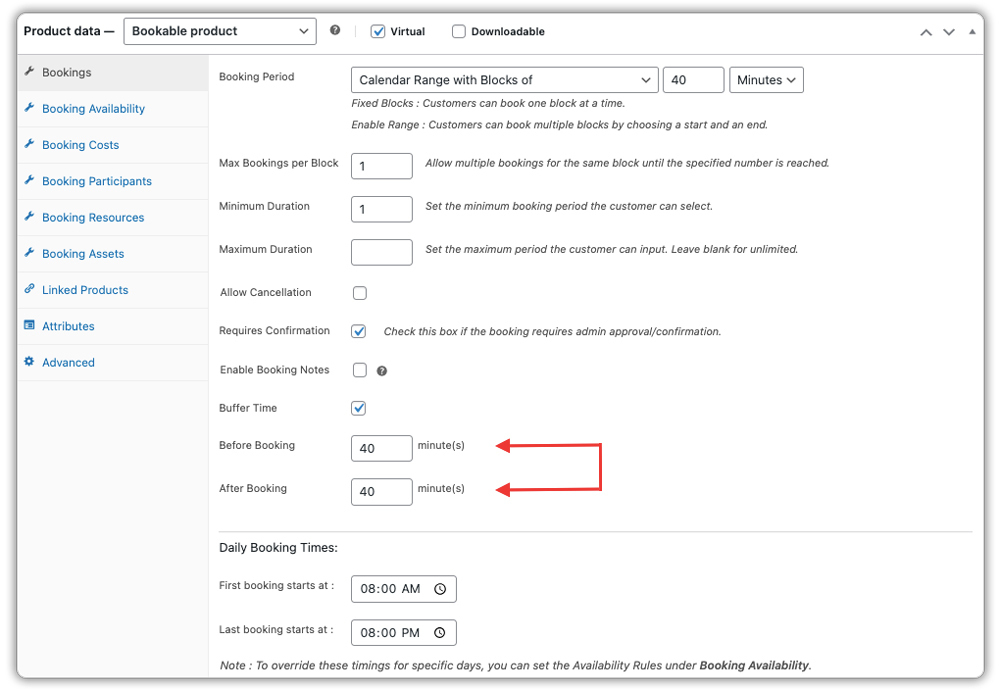1000x690 pixels.
Task: Click the gear icon beside Advanced
Action: point(29,362)
